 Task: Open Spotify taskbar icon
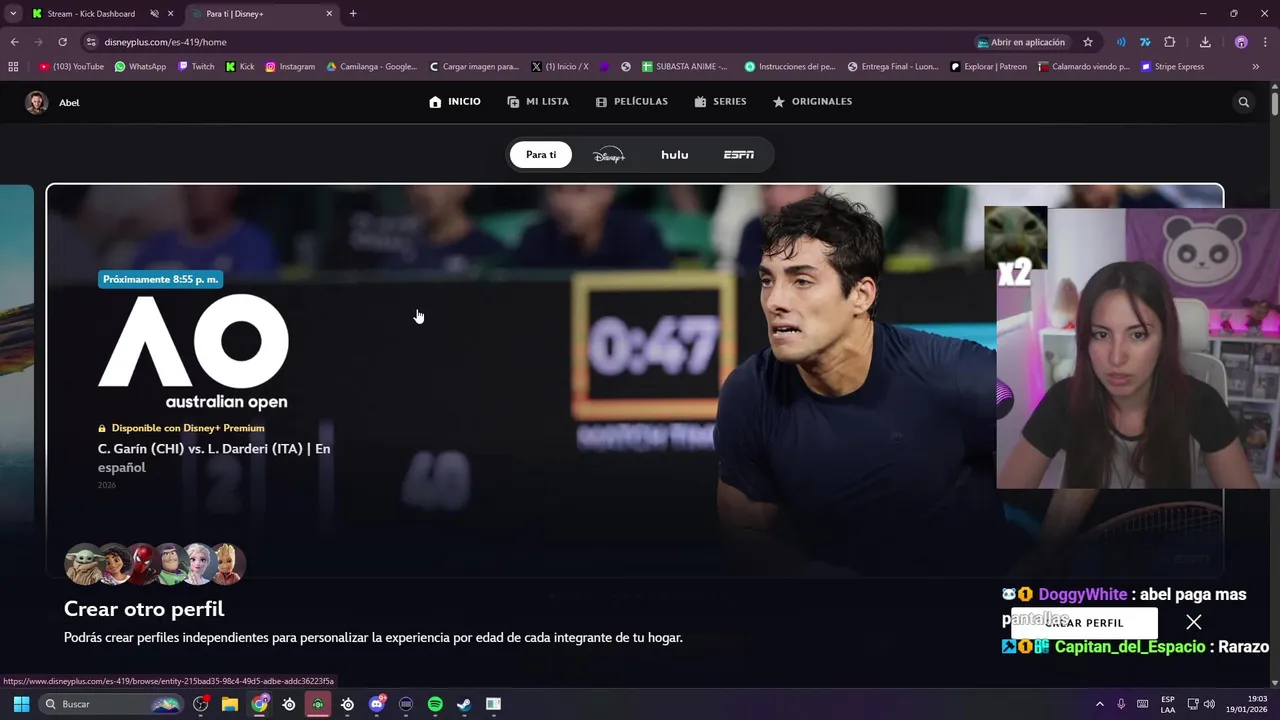click(x=435, y=704)
